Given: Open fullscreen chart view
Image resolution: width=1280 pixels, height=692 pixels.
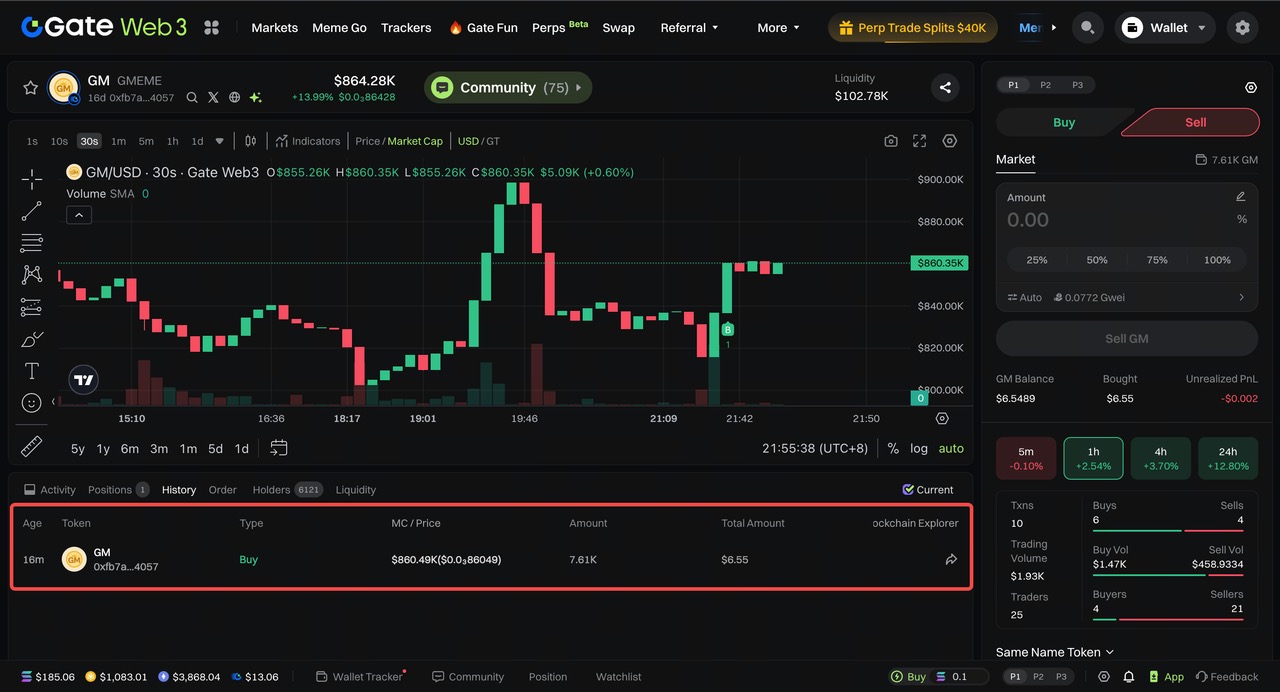Looking at the screenshot, I should click(920, 141).
